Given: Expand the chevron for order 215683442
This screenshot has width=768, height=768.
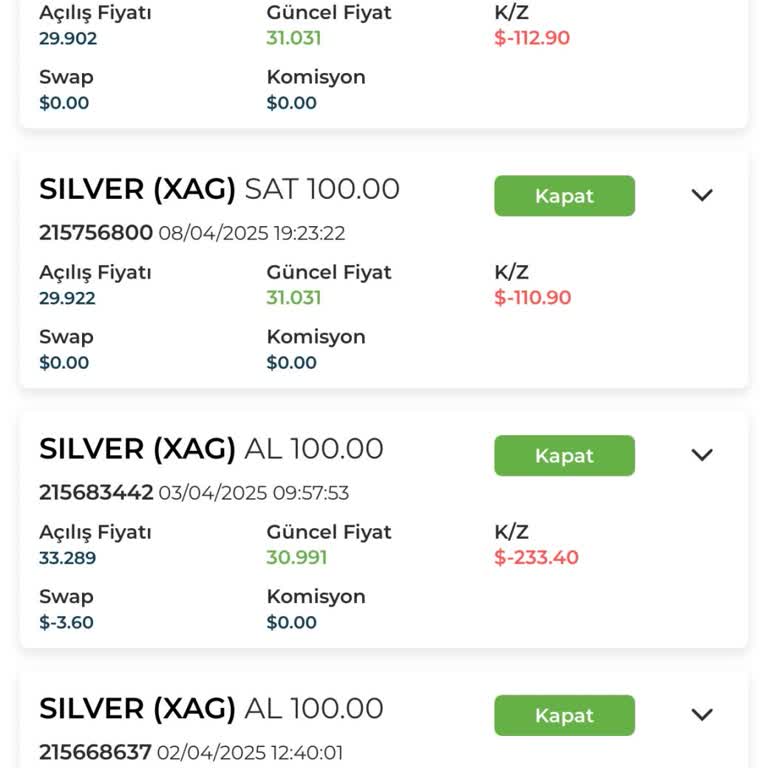Looking at the screenshot, I should click(702, 455).
